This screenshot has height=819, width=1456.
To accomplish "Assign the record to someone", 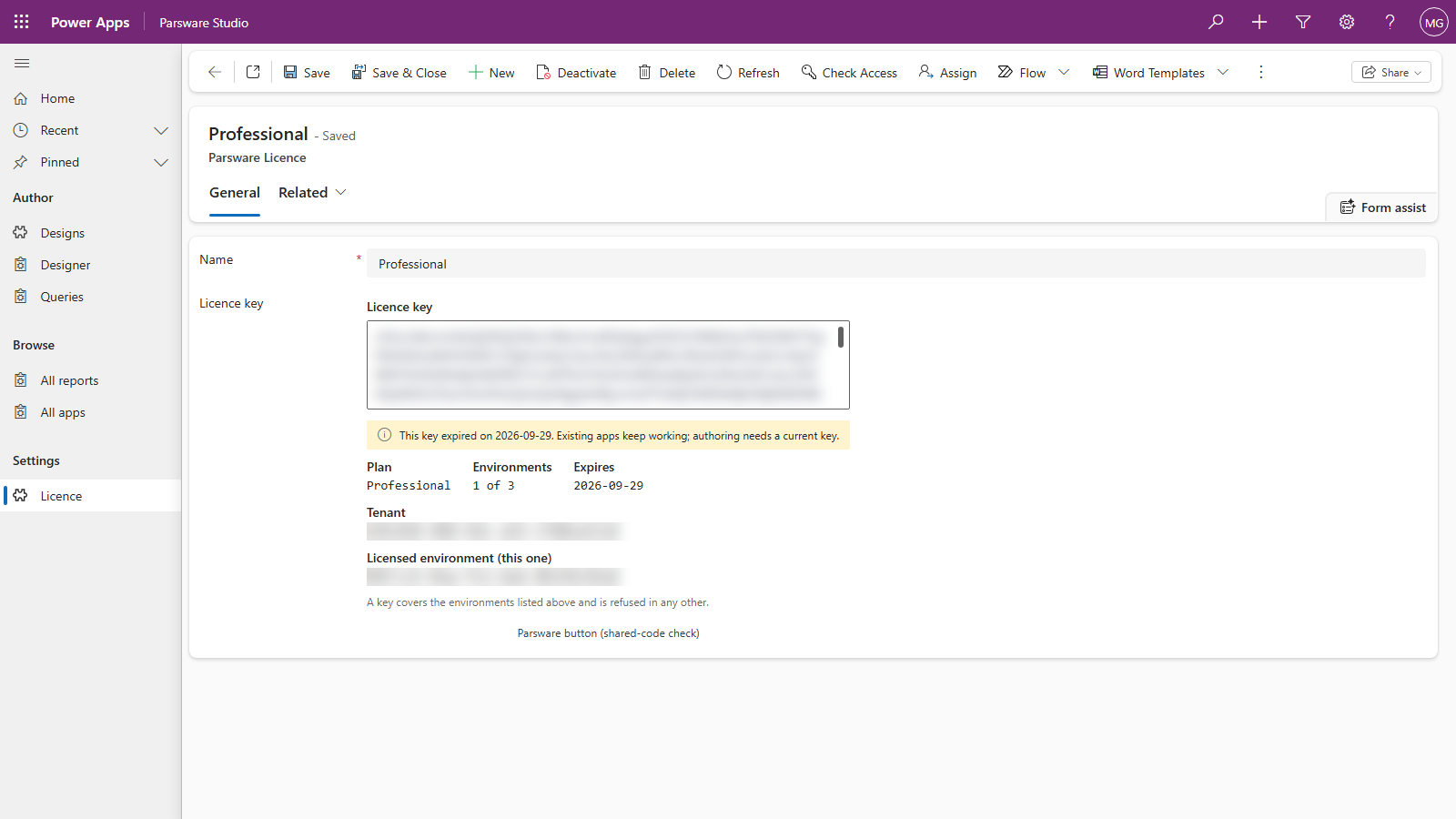I will pyautogui.click(x=947, y=73).
